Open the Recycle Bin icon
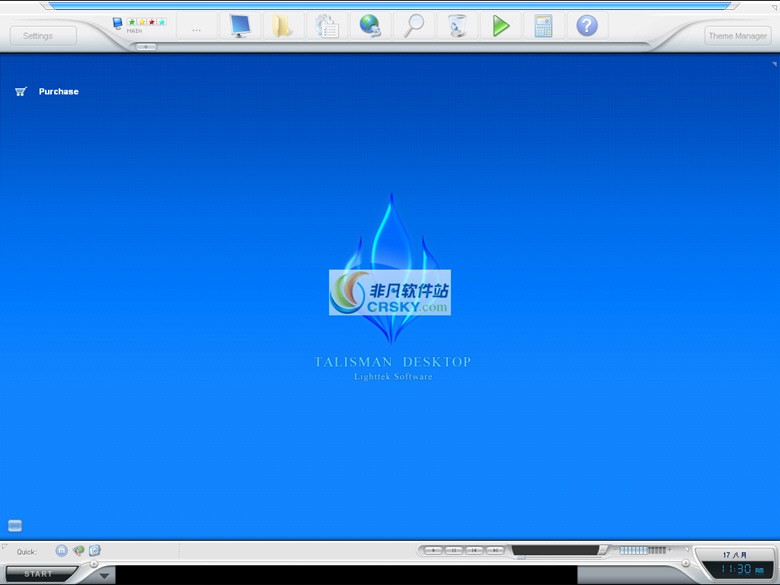Screen dimensions: 780x585 click(x=457, y=25)
